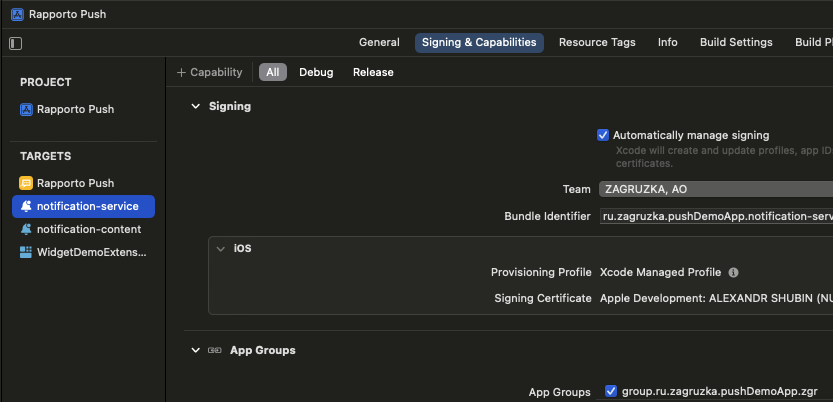Uncheck Automatically manage signing
Viewport: 833px width, 402px height.
602,135
